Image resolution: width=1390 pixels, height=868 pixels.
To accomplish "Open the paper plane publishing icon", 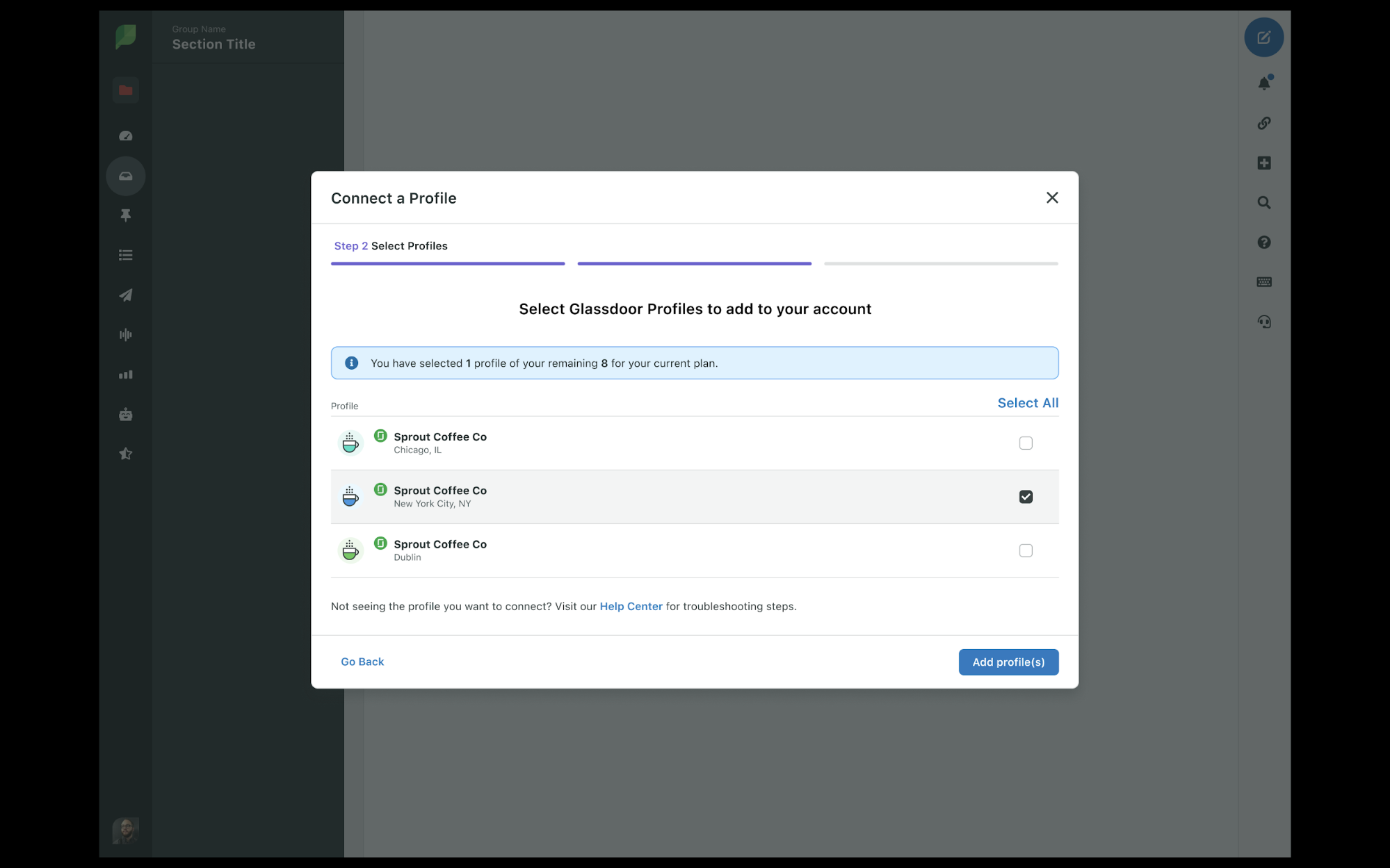I will (125, 295).
